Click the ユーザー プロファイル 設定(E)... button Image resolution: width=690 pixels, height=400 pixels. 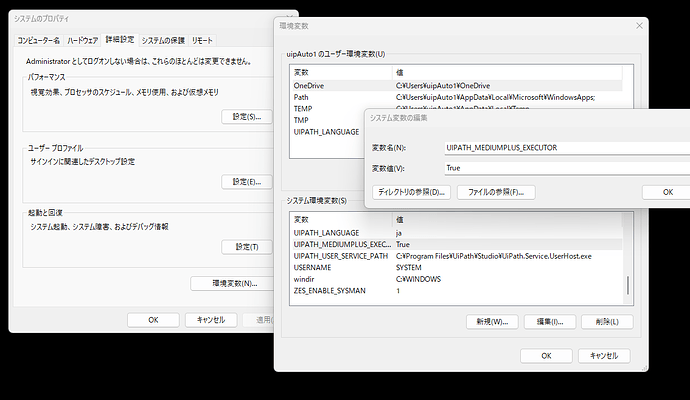coord(247,182)
